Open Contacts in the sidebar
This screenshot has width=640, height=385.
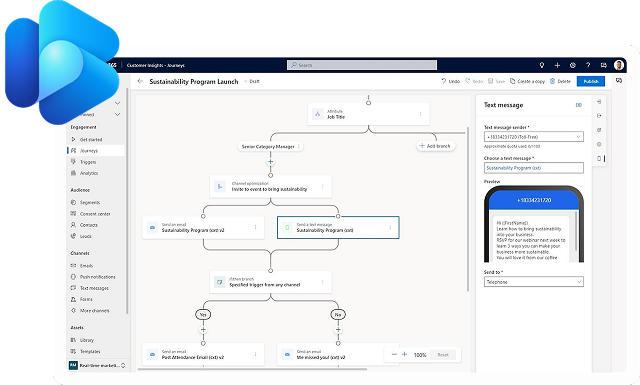(x=89, y=225)
